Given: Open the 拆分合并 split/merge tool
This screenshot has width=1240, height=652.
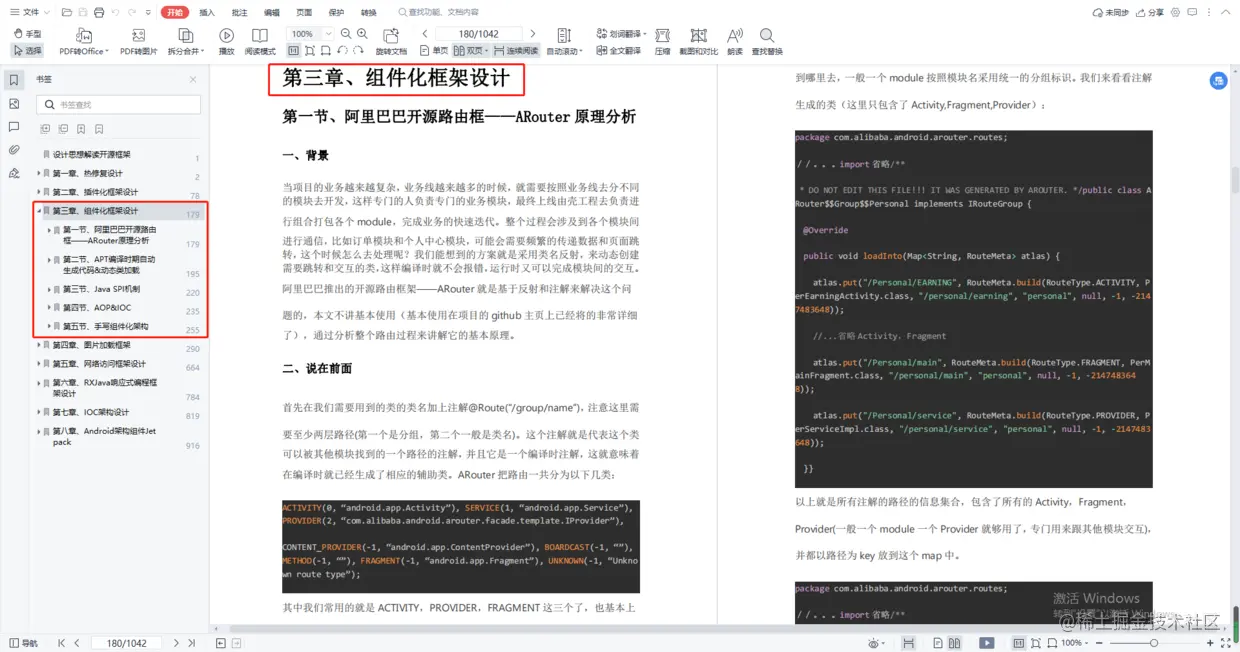Looking at the screenshot, I should [185, 42].
